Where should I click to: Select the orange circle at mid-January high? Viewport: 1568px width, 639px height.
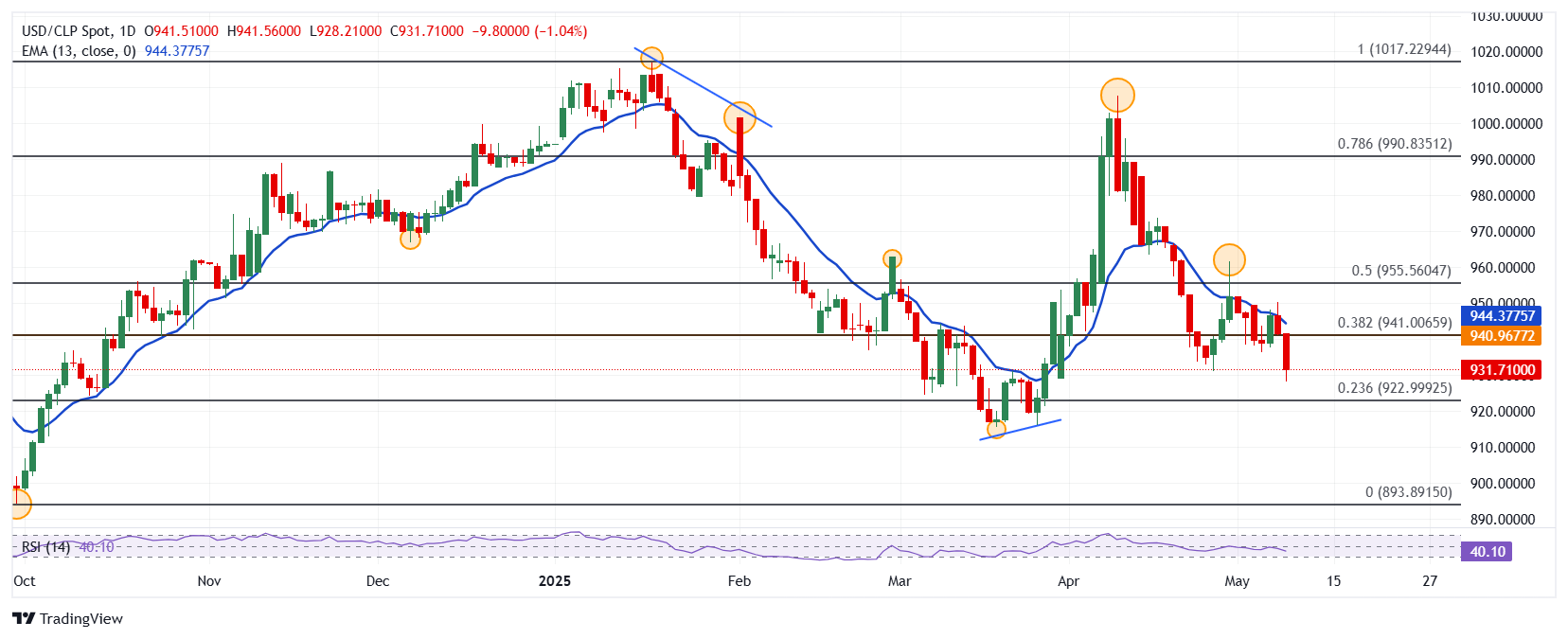point(650,60)
